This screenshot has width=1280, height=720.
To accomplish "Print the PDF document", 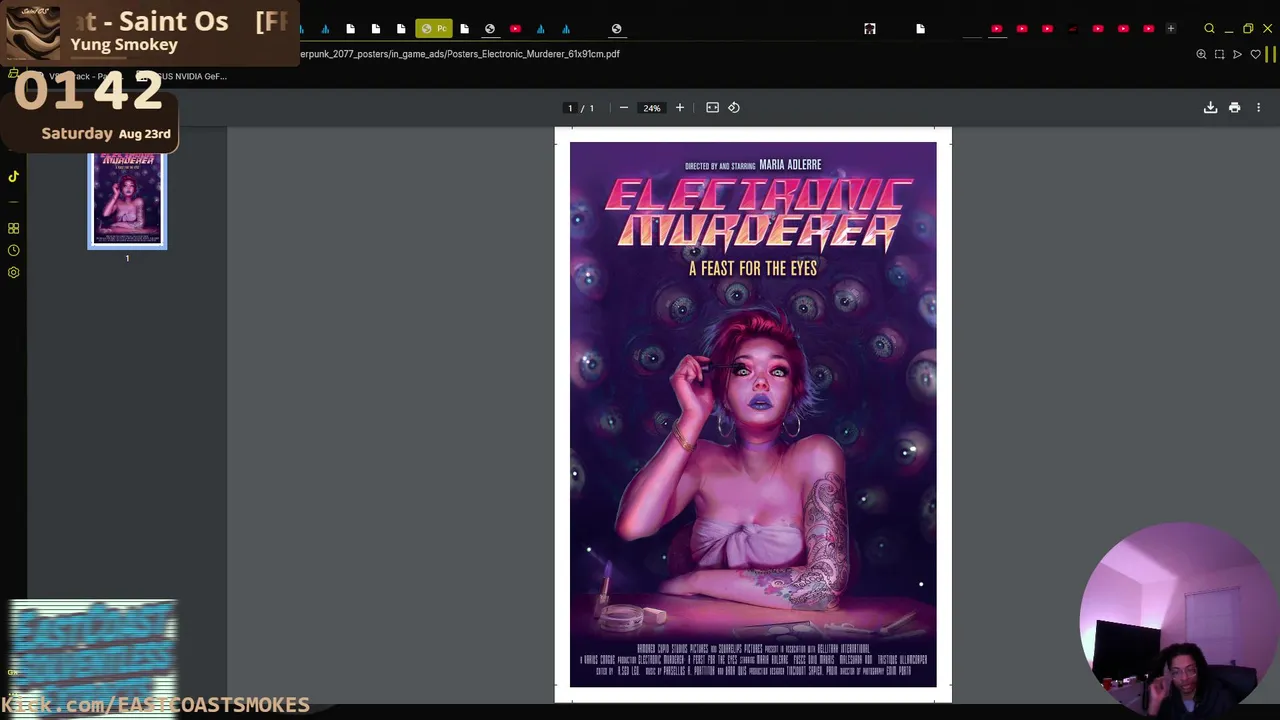I will tap(1234, 108).
